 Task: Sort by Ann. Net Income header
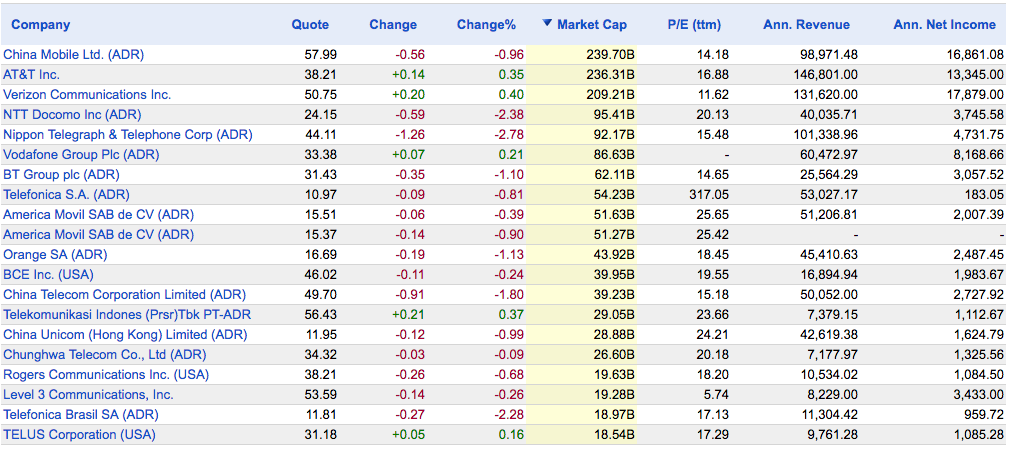pos(944,25)
